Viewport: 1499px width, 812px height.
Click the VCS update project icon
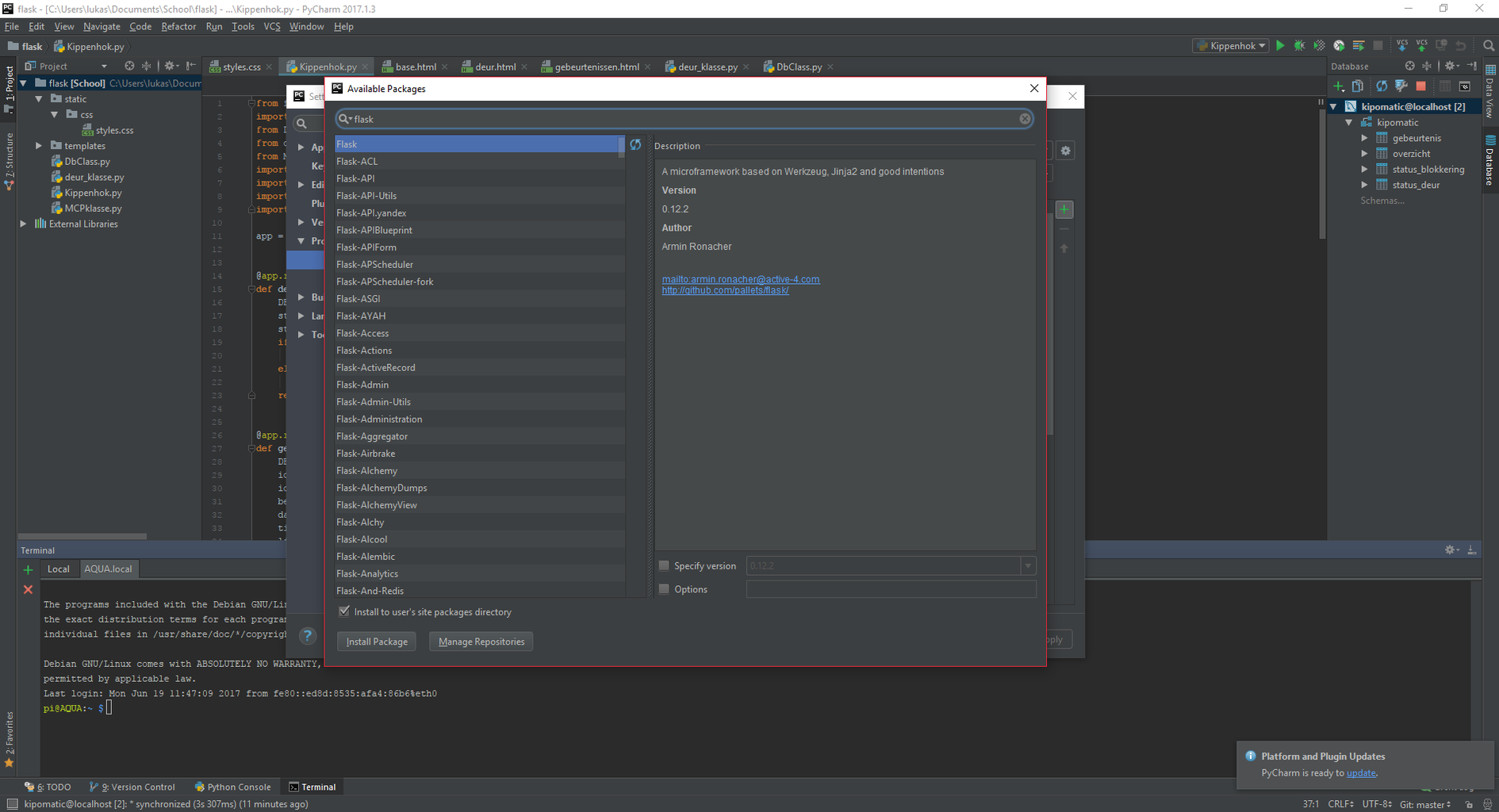coord(1402,46)
